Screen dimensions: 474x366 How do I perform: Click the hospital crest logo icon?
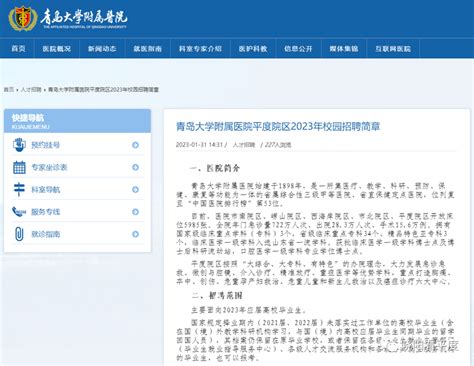pyautogui.click(x=23, y=19)
